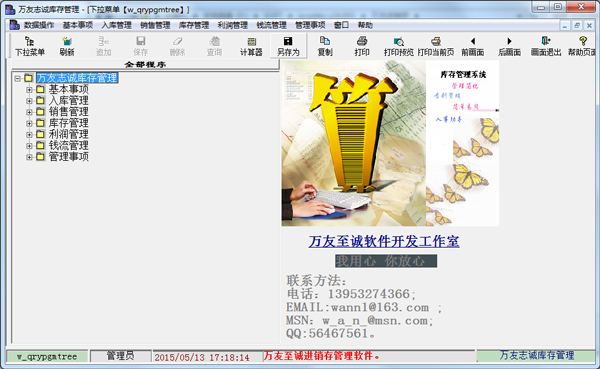This screenshot has height=369, width=600.
Task: Click the 复制 copy toolbar icon
Action: pyautogui.click(x=325, y=46)
